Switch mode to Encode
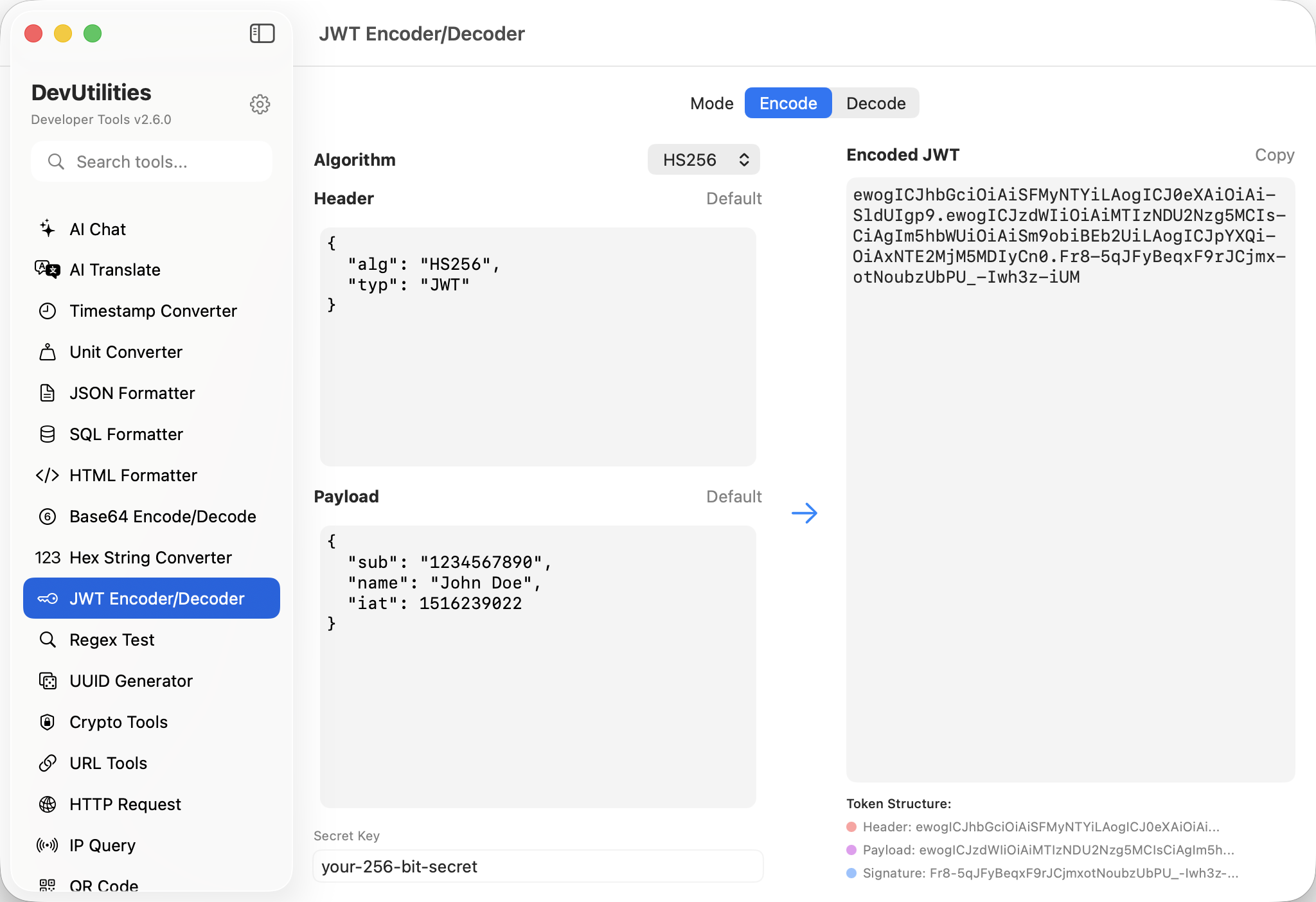This screenshot has width=1316, height=902. click(x=788, y=103)
